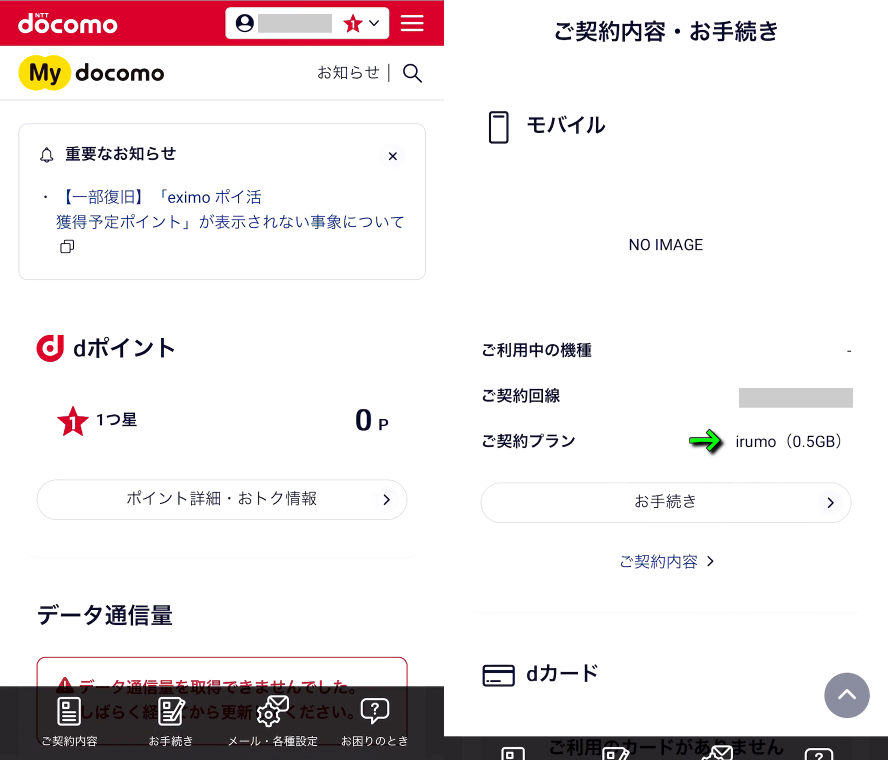Click the user avatar icon in the header
The image size is (888, 760).
[245, 23]
